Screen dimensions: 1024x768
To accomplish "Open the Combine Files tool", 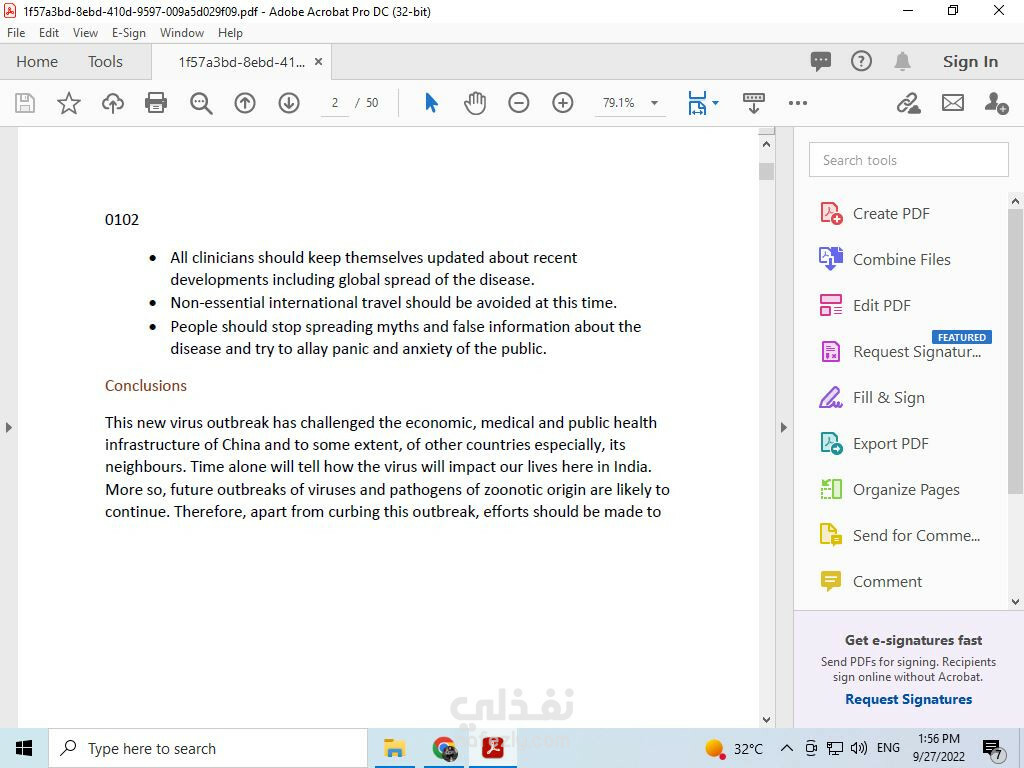I will coord(886,259).
